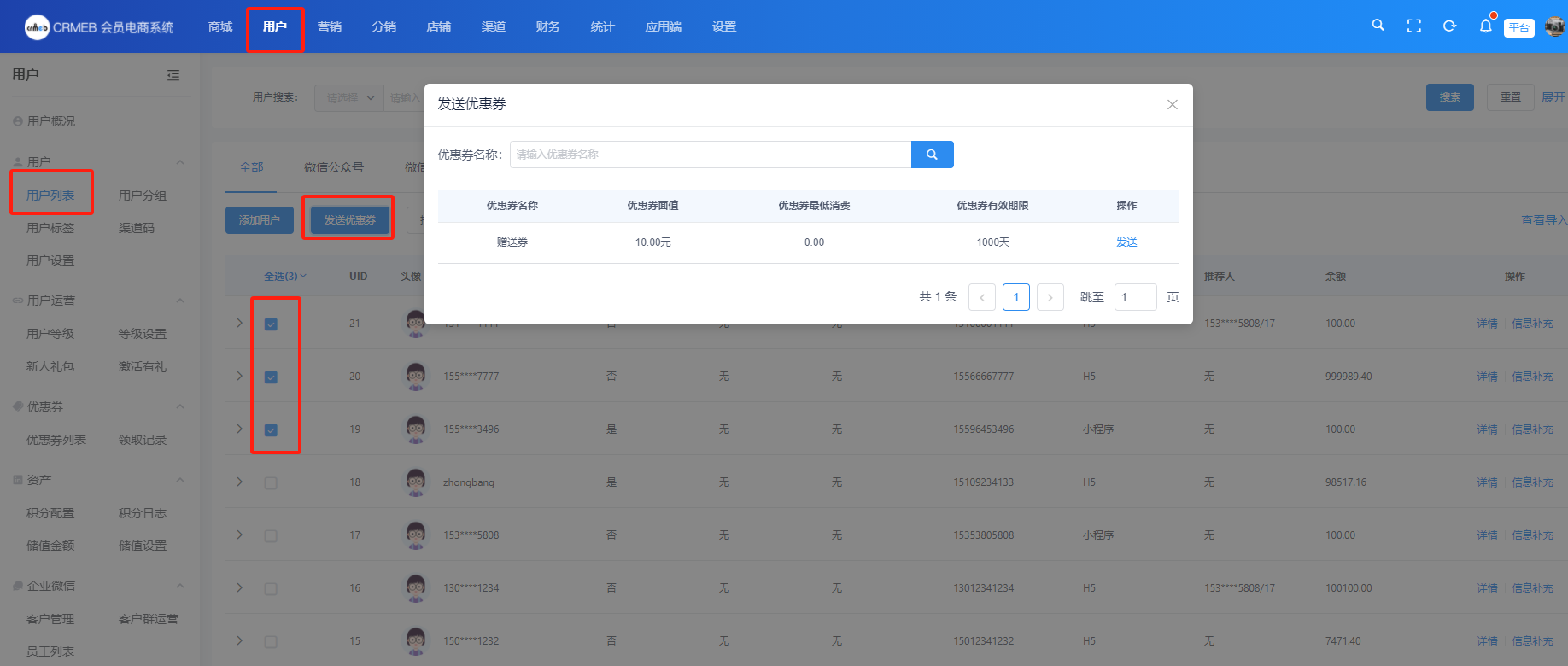
Task: Check the checkbox for user zhongbang
Action: [x=271, y=483]
